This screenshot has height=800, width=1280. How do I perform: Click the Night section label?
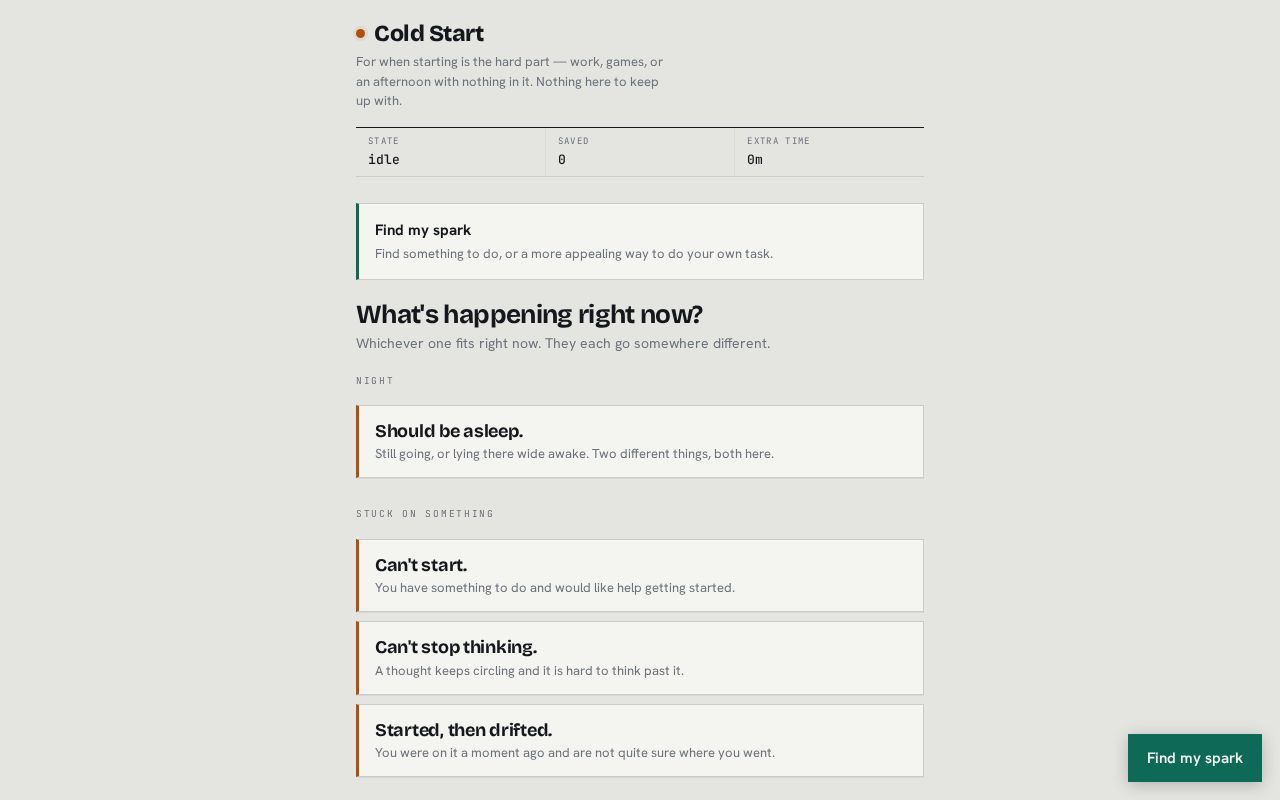(x=375, y=381)
